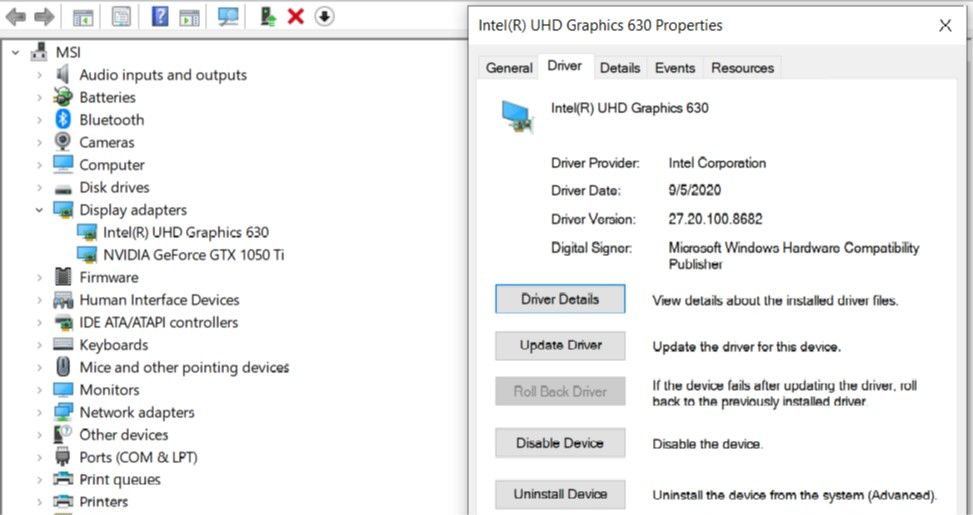Viewport: 973px width, 515px height.
Task: Switch to the Resources tab
Action: click(742, 68)
